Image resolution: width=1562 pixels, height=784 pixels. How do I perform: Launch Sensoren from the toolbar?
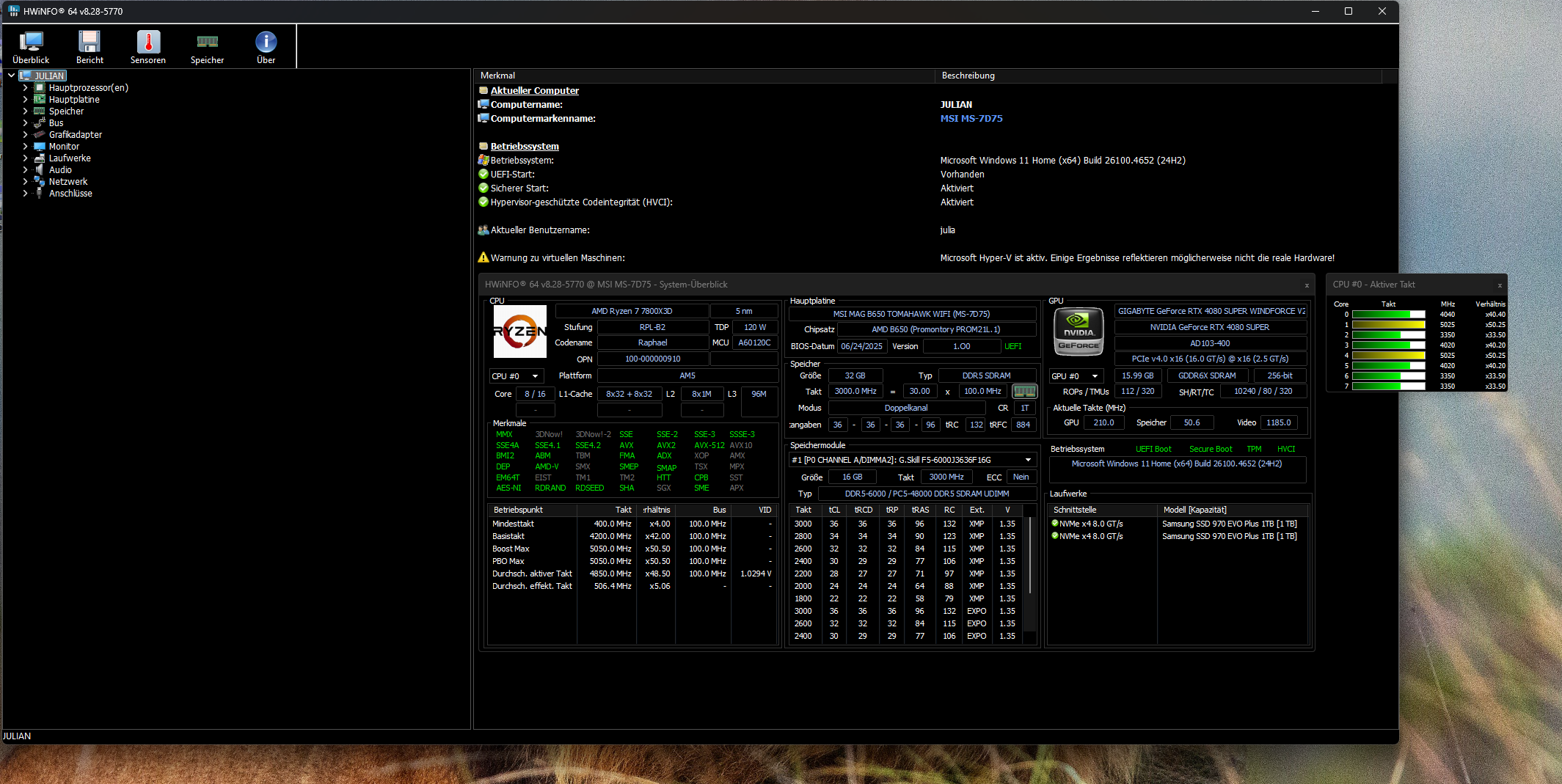pos(148,47)
